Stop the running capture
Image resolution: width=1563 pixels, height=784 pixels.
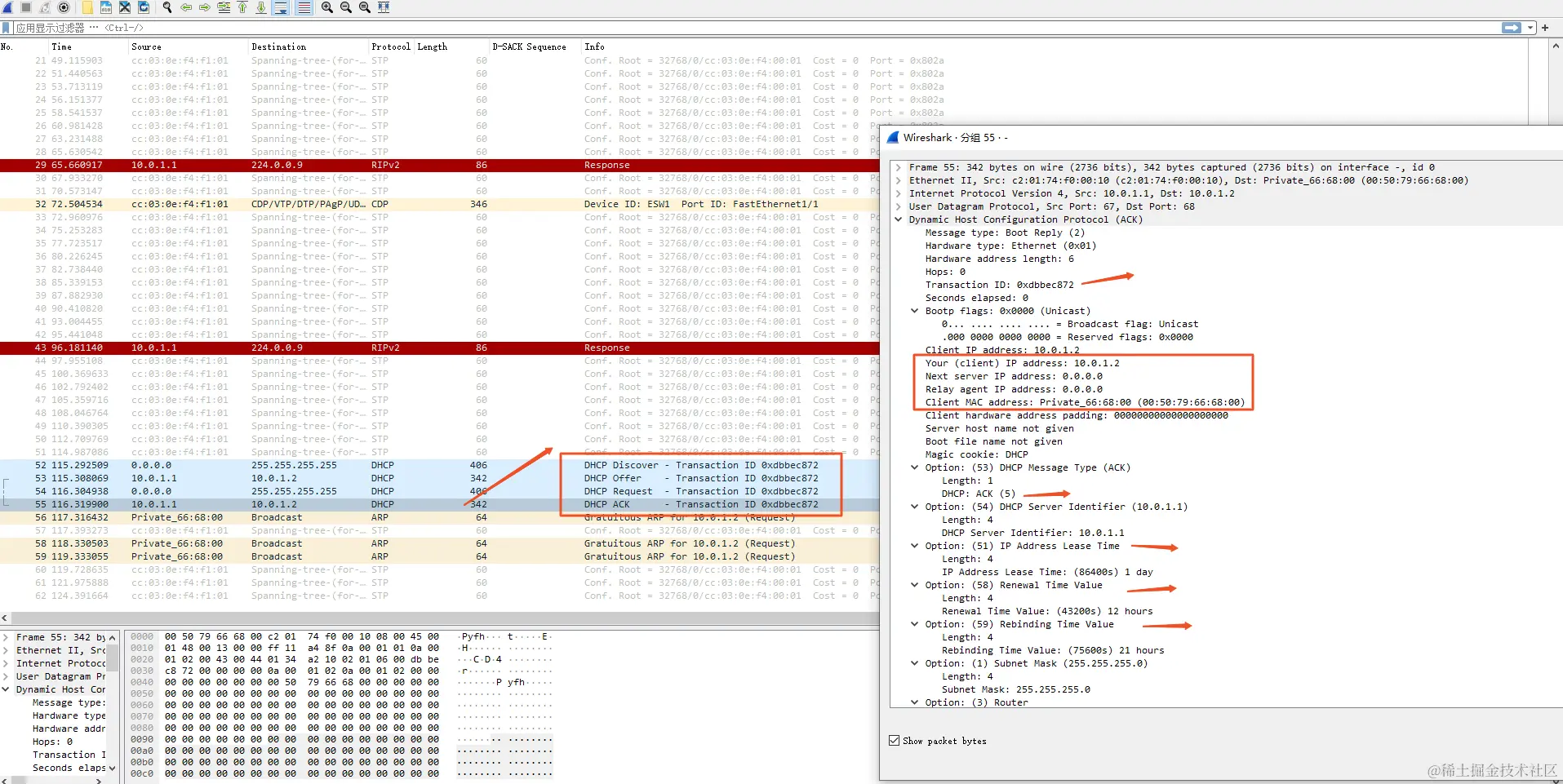tap(26, 7)
